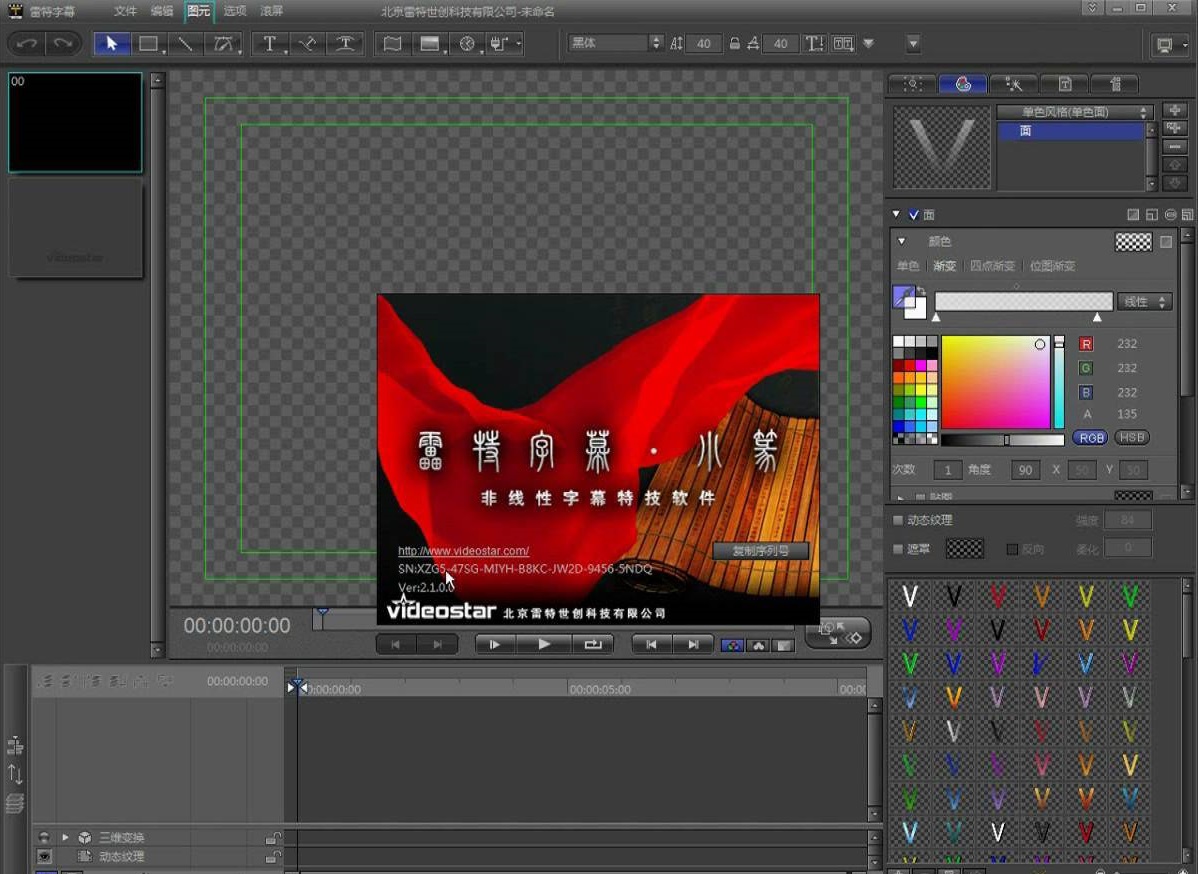The width and height of the screenshot is (1198, 874).
Task: Select the curve drawing tool
Action: 223,44
